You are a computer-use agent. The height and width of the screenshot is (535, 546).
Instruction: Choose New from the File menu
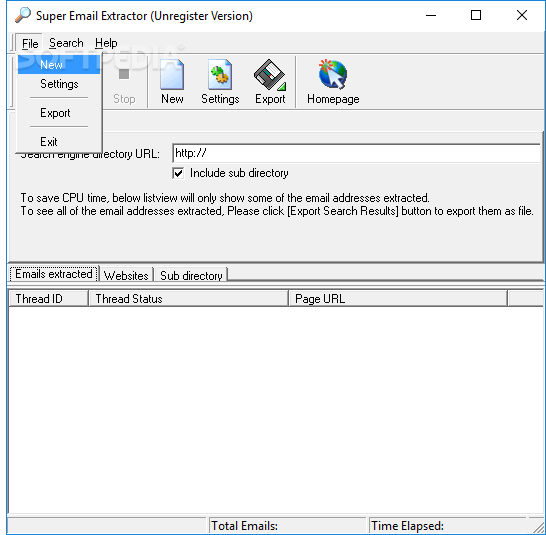point(59,64)
